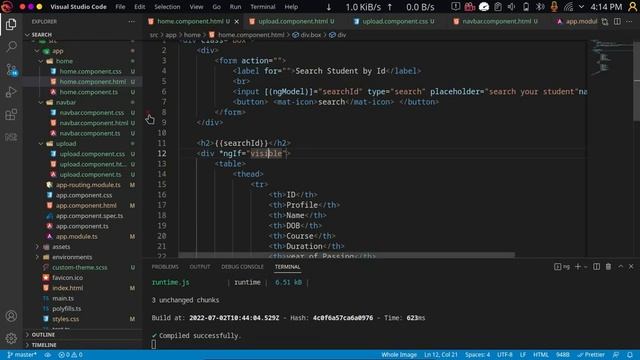The height and width of the screenshot is (360, 640).
Task: Open the Terminal menu
Action: click(262, 7)
